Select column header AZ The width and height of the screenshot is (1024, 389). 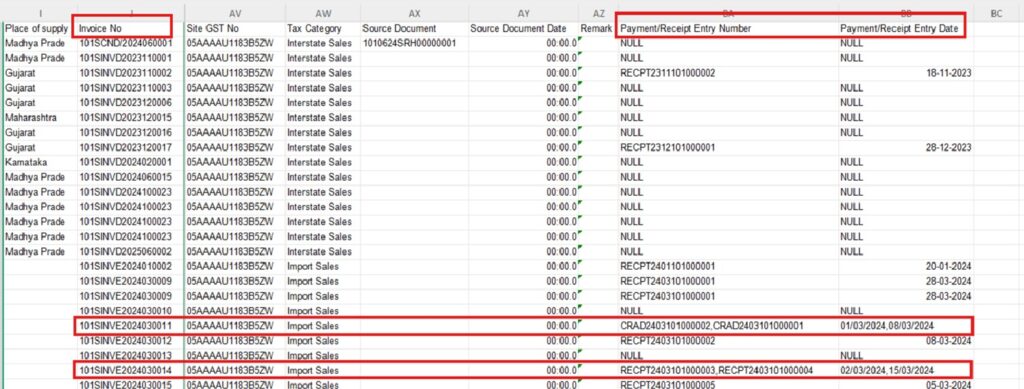coord(598,13)
